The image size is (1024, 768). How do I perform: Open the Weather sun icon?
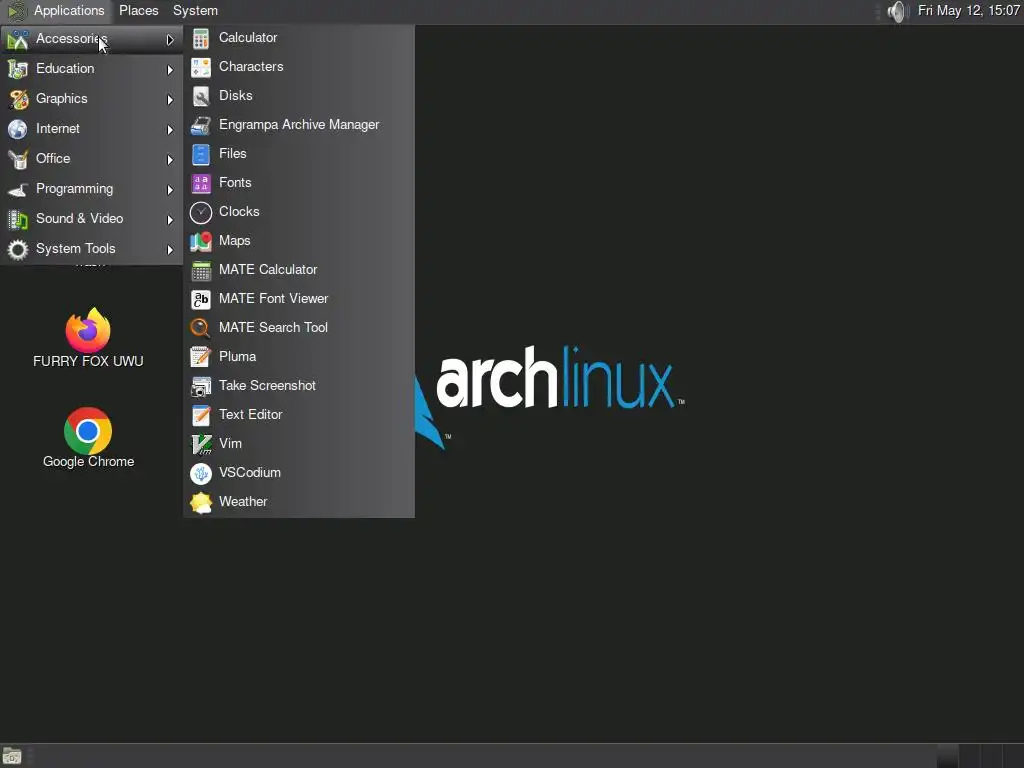click(200, 502)
